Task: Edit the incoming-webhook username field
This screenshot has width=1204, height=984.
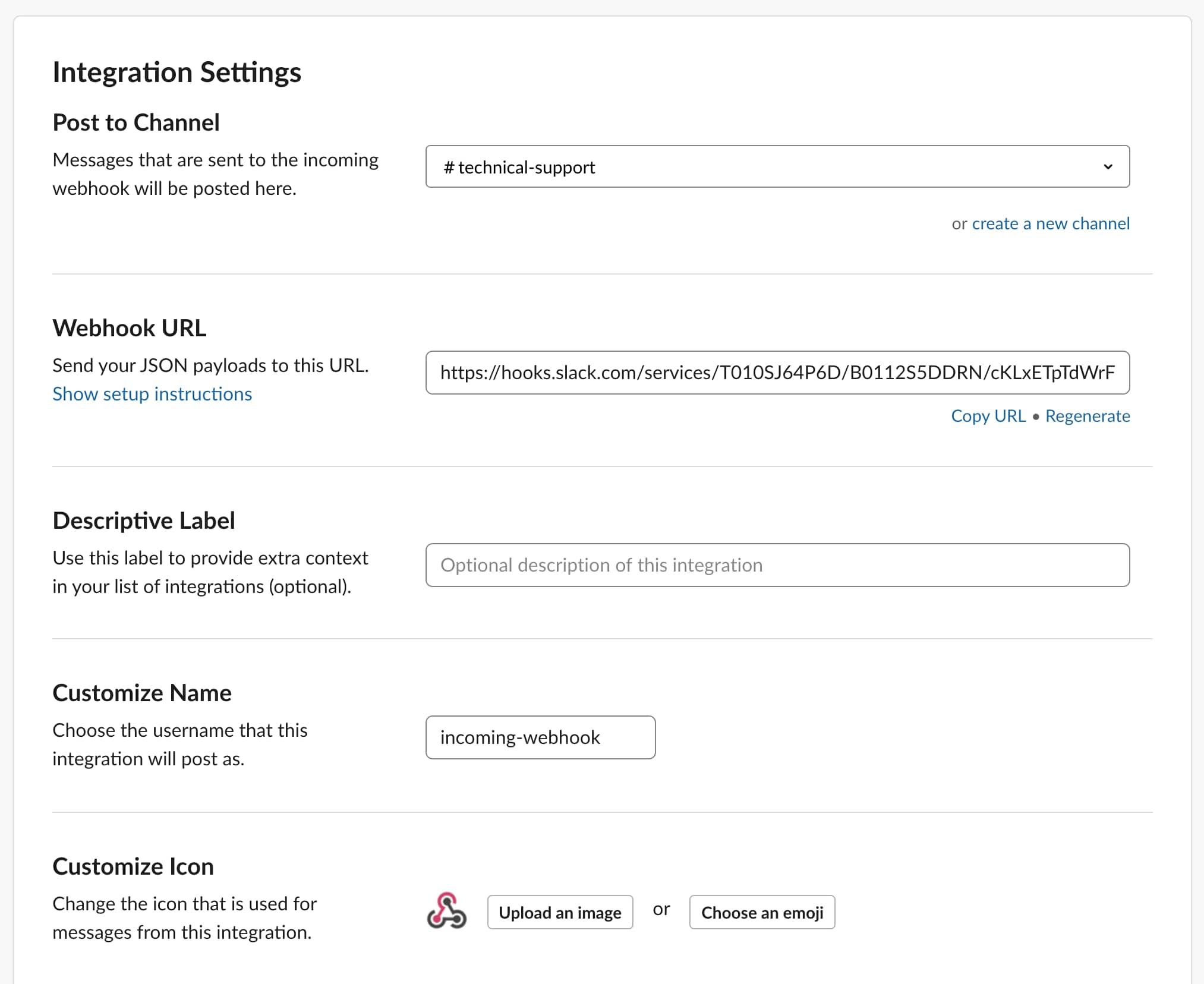Action: coord(540,737)
